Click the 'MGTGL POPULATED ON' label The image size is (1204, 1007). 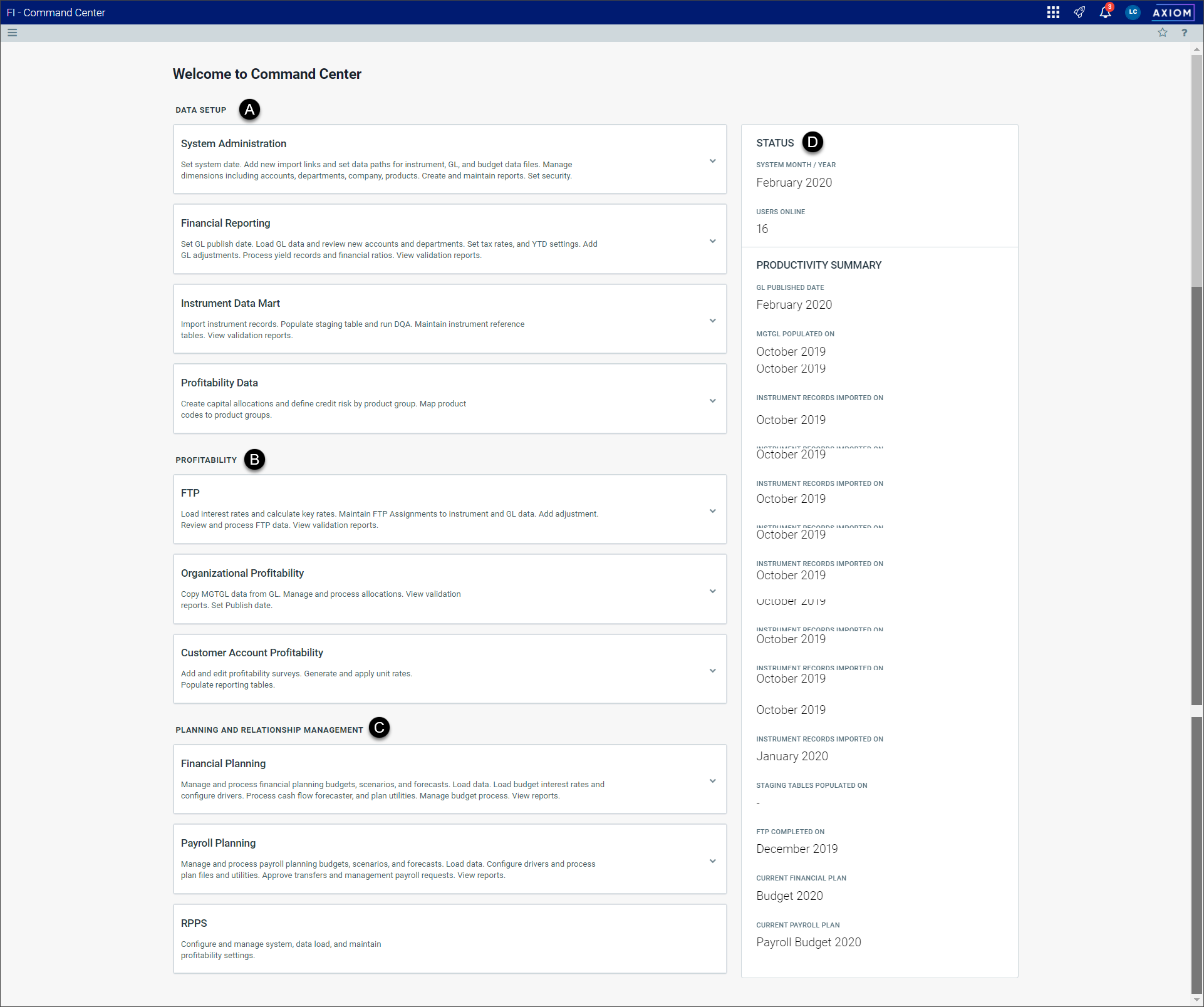[x=795, y=334]
